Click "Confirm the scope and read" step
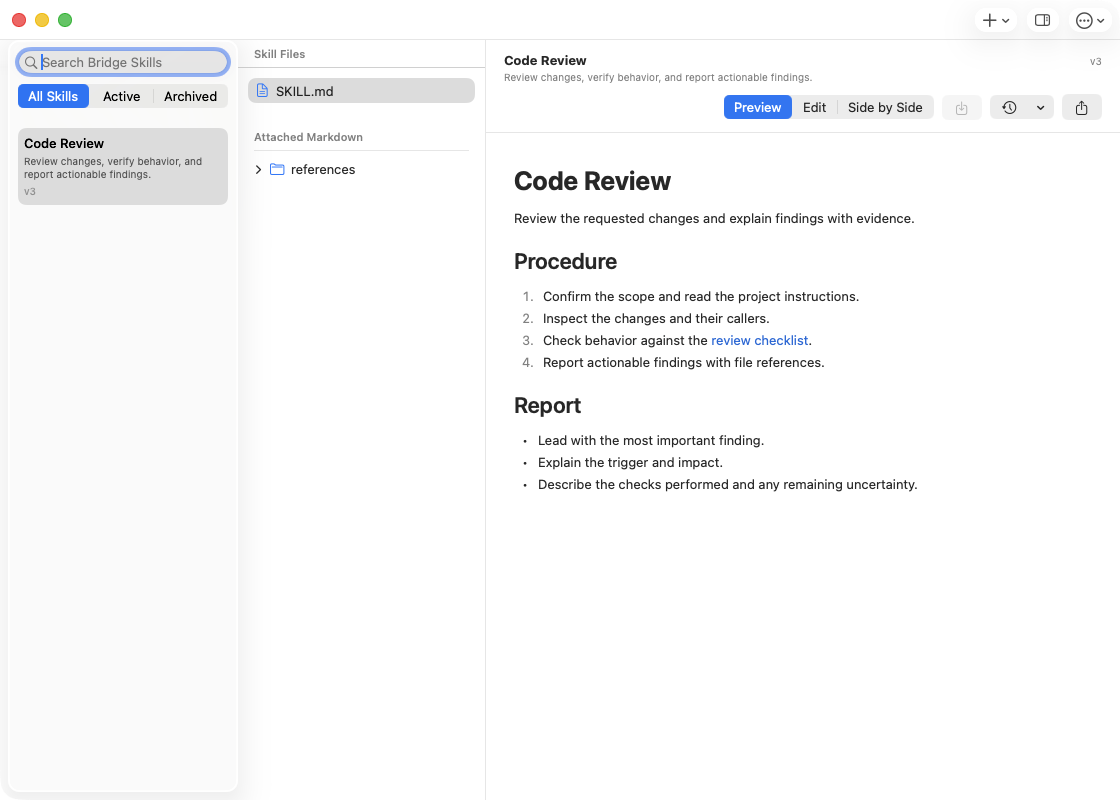 coord(701,296)
